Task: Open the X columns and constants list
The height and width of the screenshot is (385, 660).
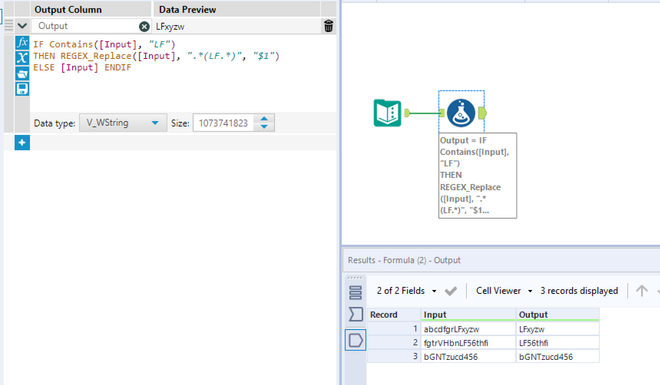Action: point(22,58)
